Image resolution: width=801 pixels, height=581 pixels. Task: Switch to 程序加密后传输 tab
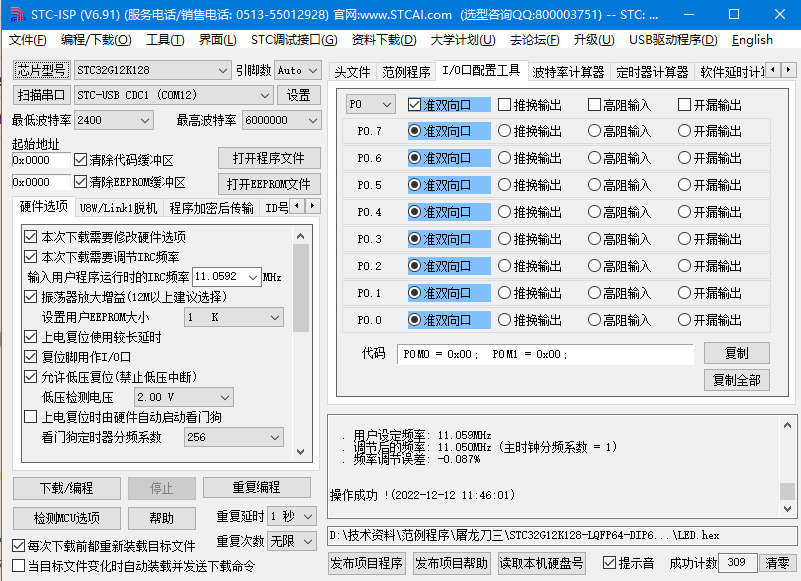(211, 208)
